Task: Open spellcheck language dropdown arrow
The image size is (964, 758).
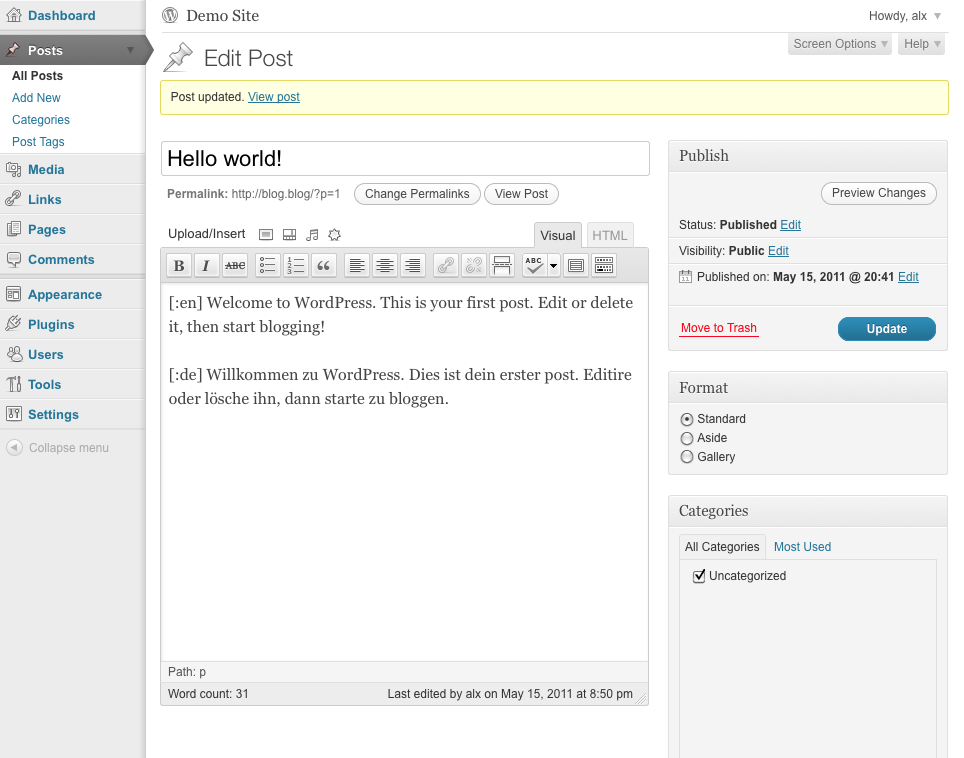Action: (553, 266)
